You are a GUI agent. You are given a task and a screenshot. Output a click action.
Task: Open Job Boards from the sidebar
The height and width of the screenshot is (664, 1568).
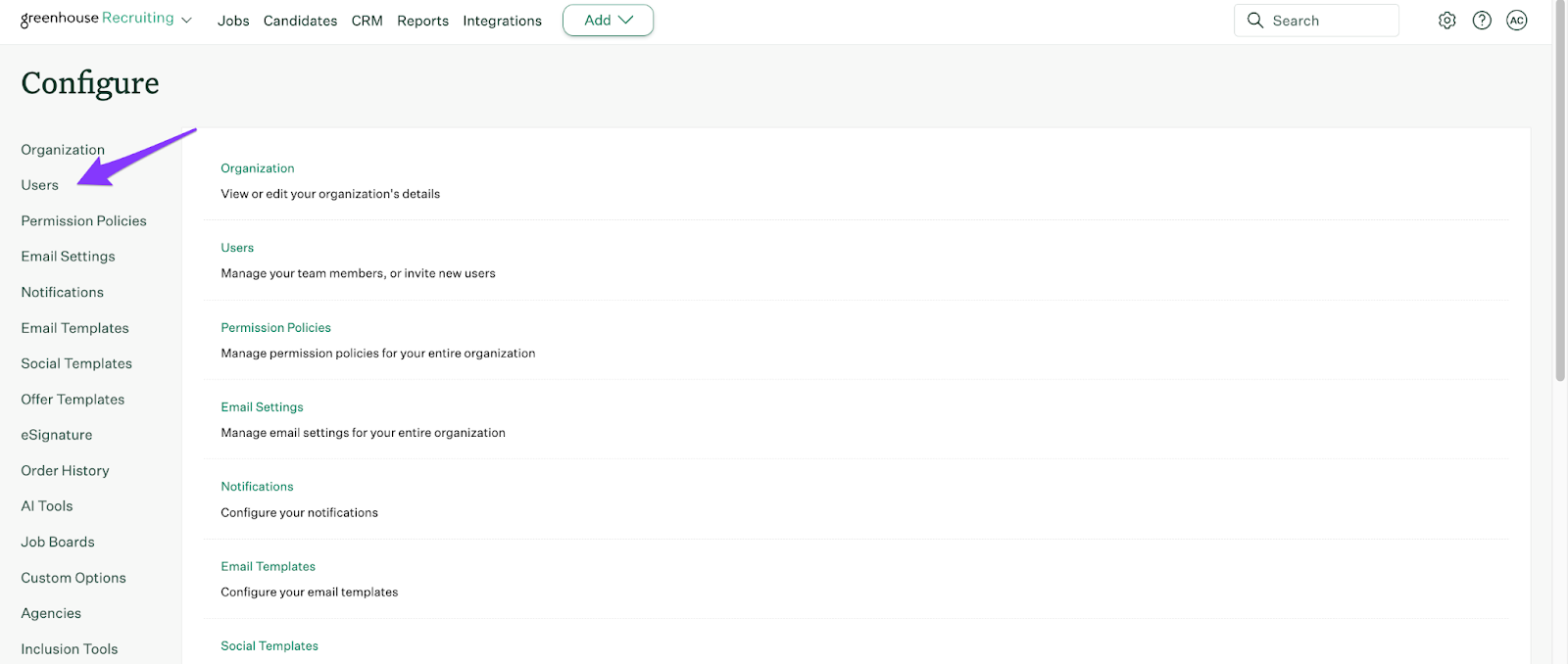point(58,543)
